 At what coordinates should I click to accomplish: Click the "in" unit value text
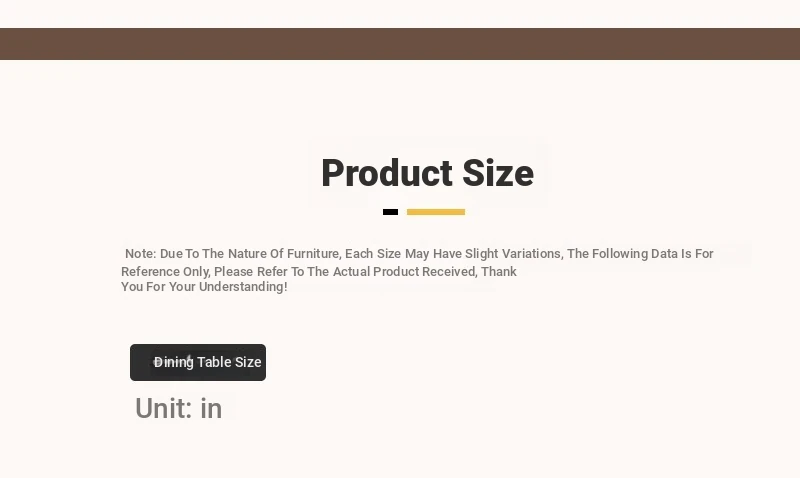(x=211, y=408)
